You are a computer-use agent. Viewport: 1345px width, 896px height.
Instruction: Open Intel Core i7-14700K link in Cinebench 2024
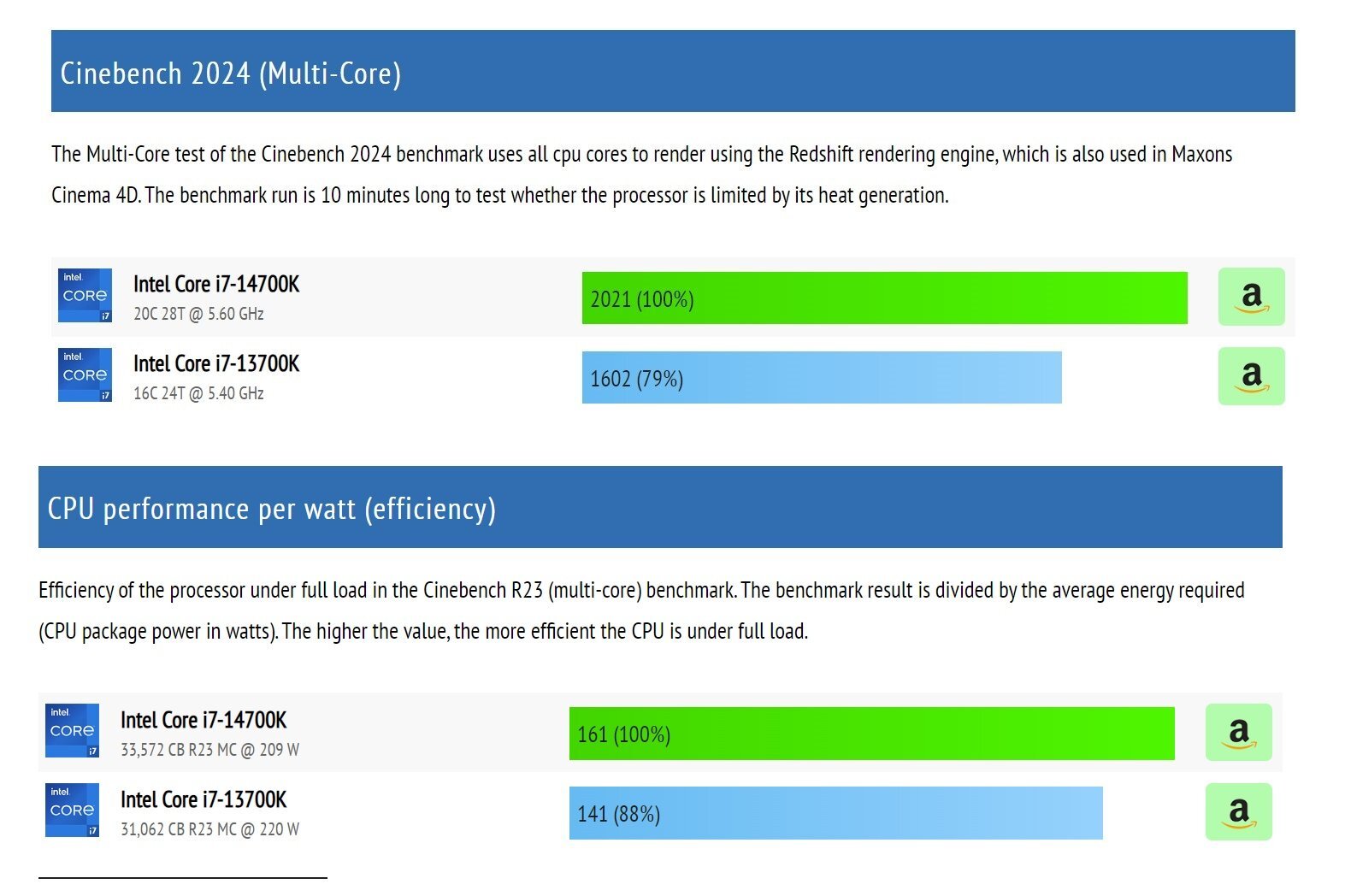point(216,284)
